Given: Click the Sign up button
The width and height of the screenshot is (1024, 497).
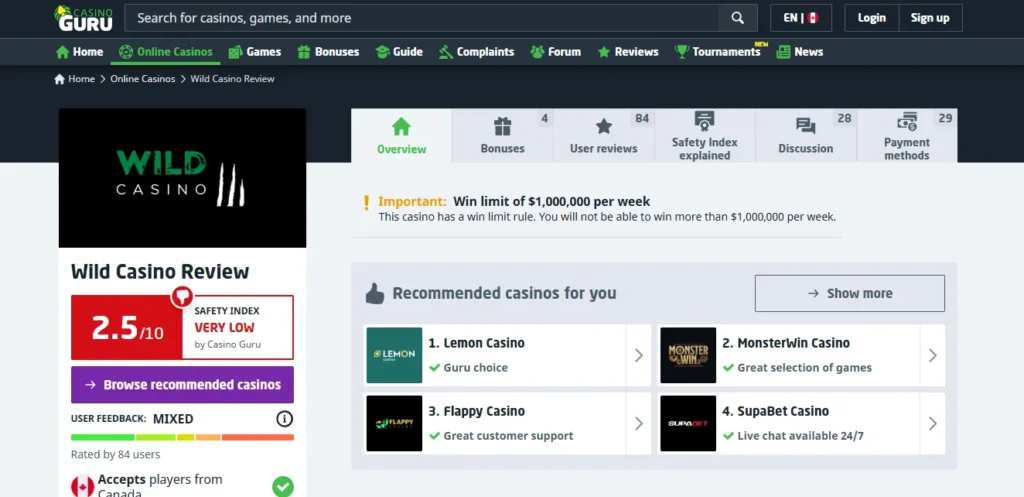Looking at the screenshot, I should [x=930, y=18].
